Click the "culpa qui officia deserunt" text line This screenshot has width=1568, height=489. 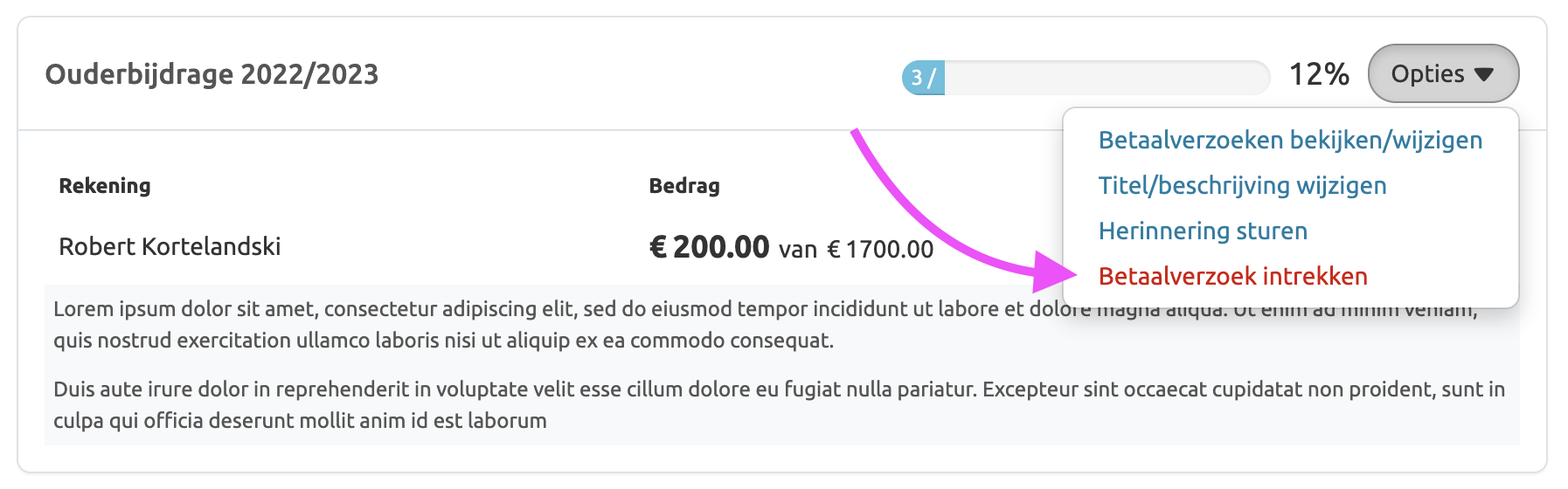click(300, 421)
